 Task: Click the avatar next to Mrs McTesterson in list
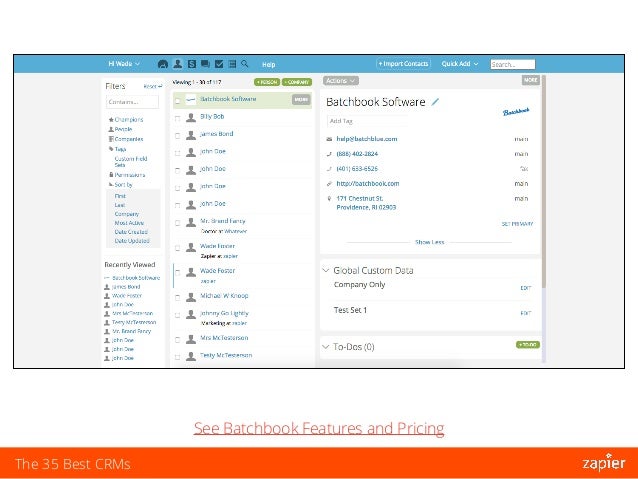point(191,339)
